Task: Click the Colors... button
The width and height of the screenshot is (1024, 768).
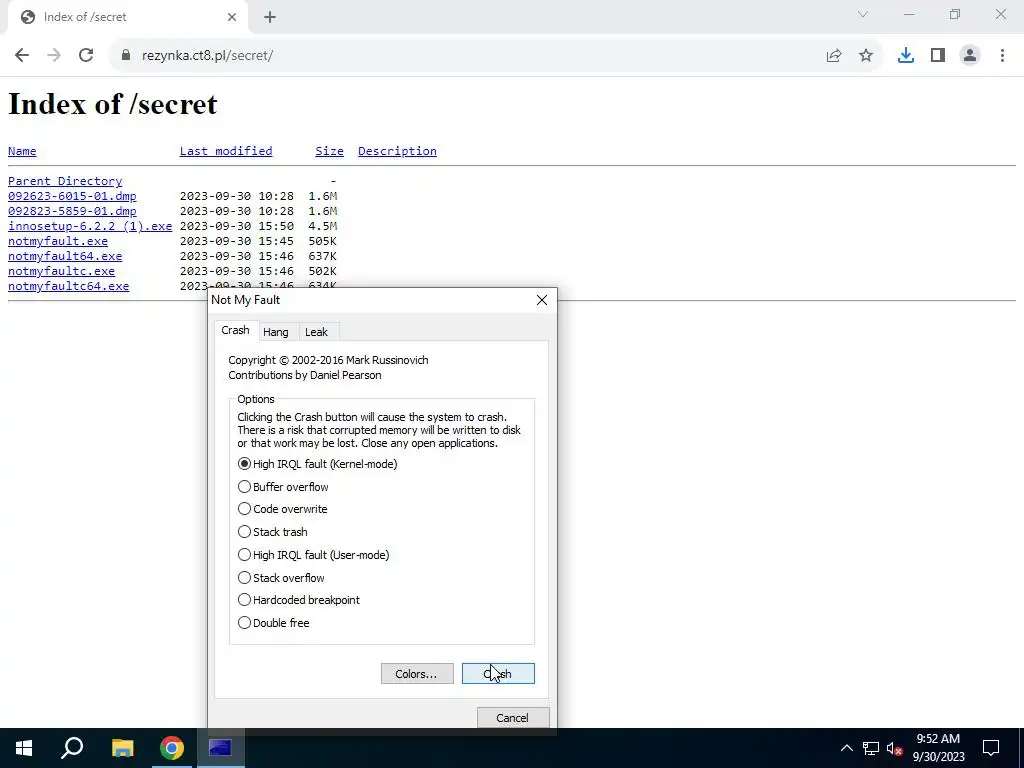Action: tap(417, 673)
